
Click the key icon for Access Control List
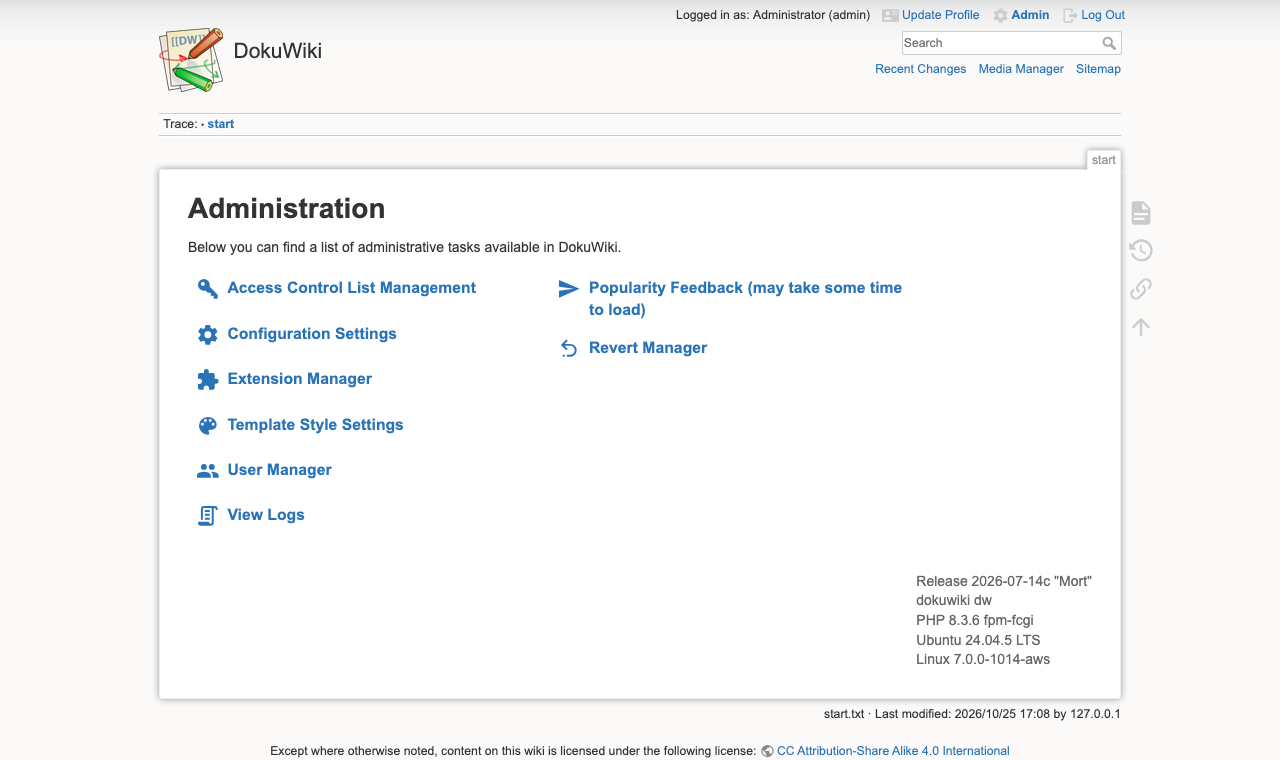(x=207, y=289)
